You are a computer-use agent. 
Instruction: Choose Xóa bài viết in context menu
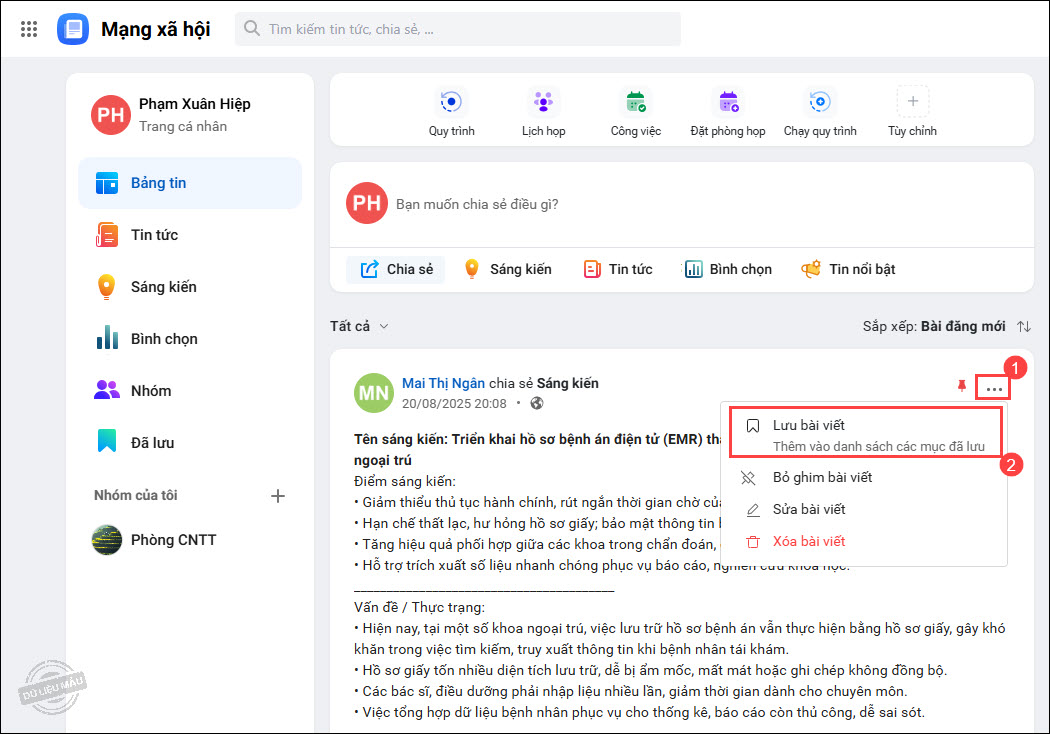(808, 541)
